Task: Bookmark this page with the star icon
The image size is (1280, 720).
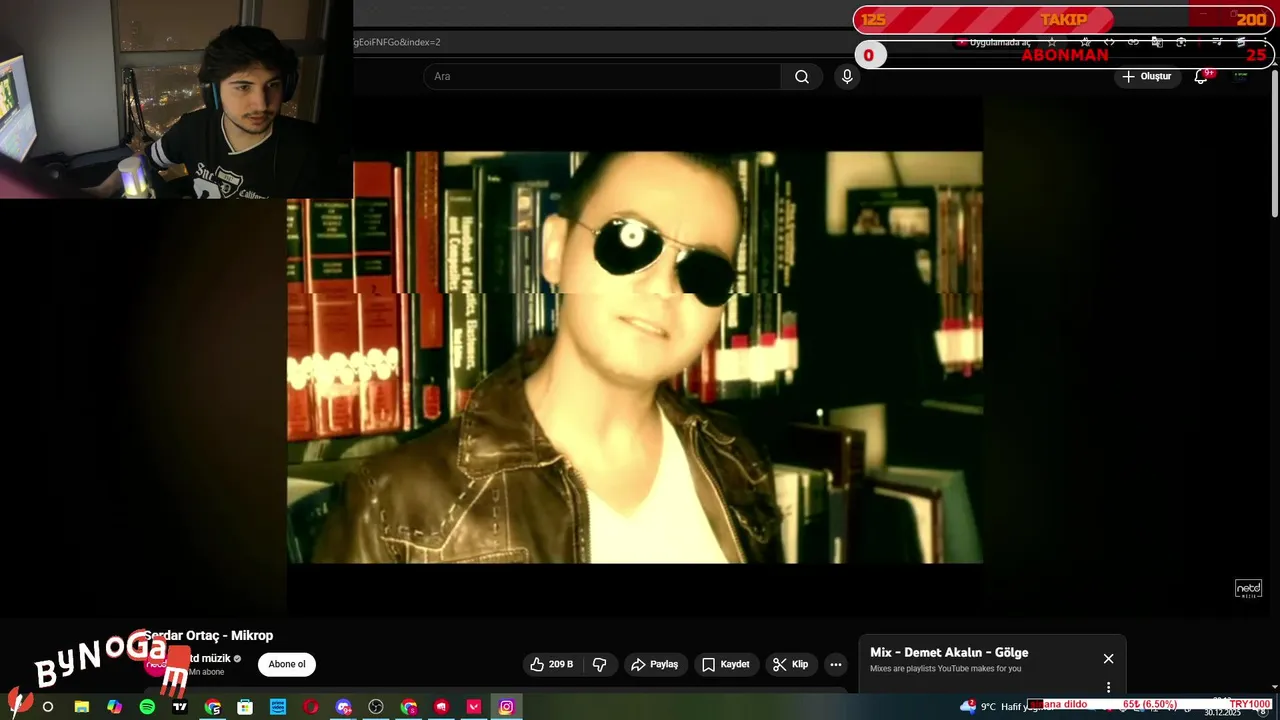Action: [x=1051, y=42]
